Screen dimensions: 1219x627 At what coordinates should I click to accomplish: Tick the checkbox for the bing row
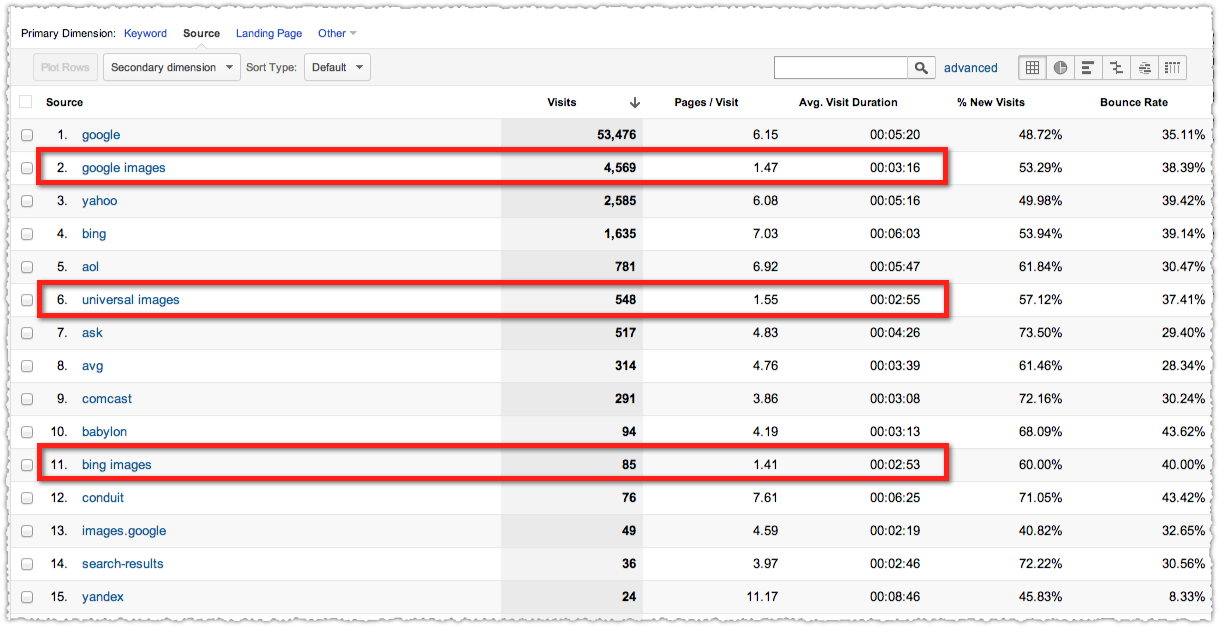coord(27,234)
